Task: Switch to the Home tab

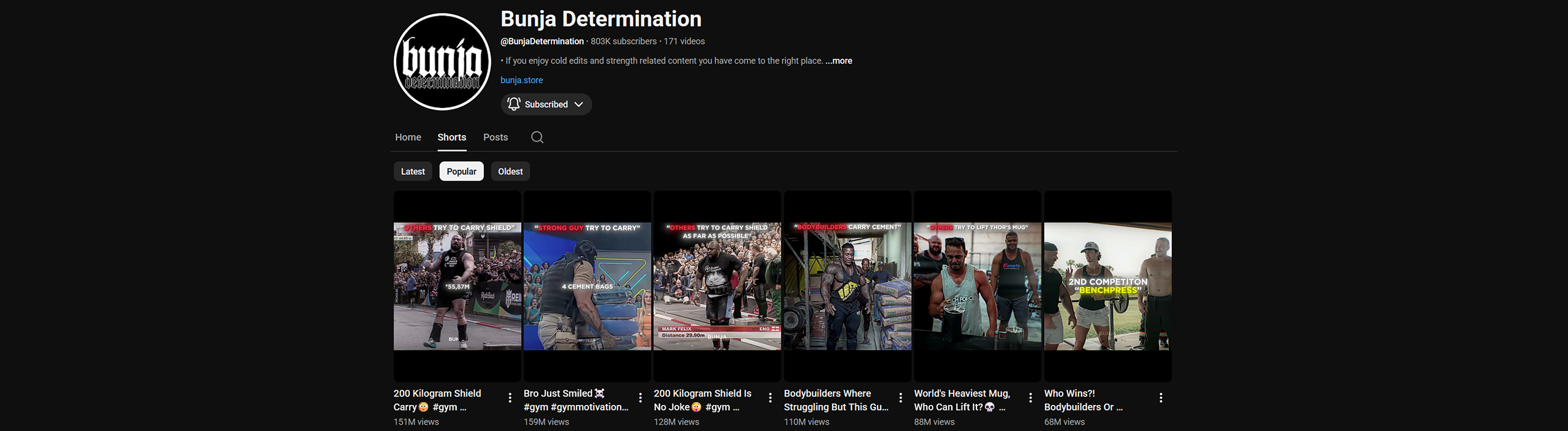Action: coord(408,137)
